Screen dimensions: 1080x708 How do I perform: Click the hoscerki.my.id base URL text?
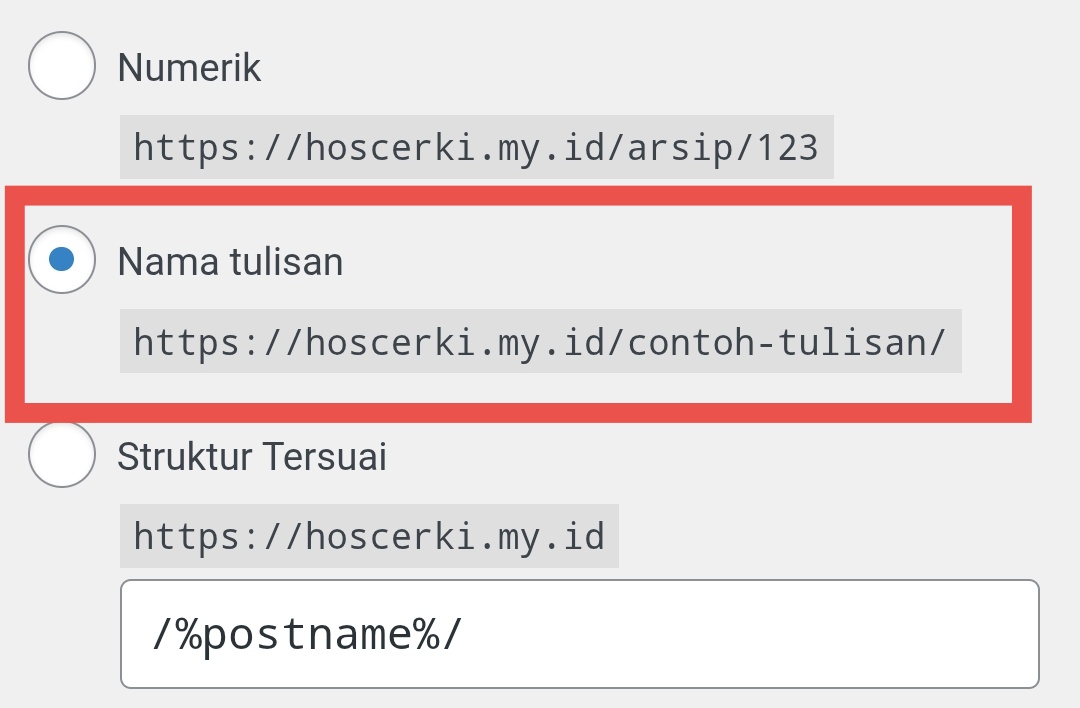coord(369,536)
